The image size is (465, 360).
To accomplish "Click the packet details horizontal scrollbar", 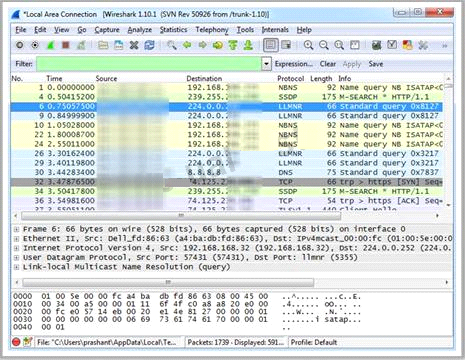I will (168, 283).
